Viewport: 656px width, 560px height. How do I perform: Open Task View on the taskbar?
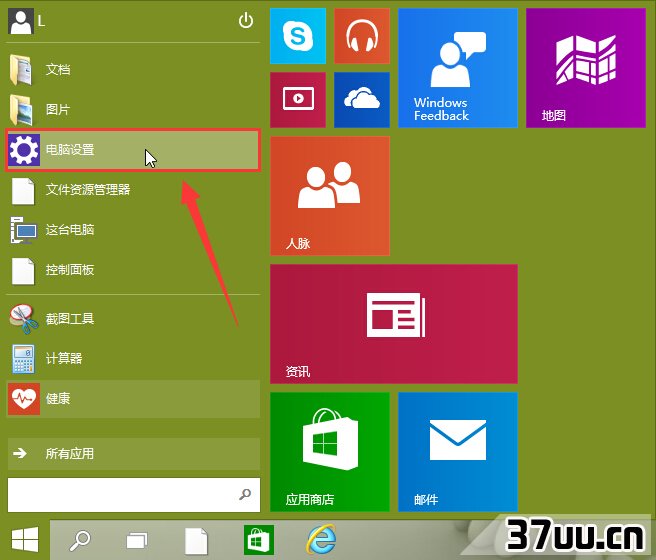pos(137,541)
